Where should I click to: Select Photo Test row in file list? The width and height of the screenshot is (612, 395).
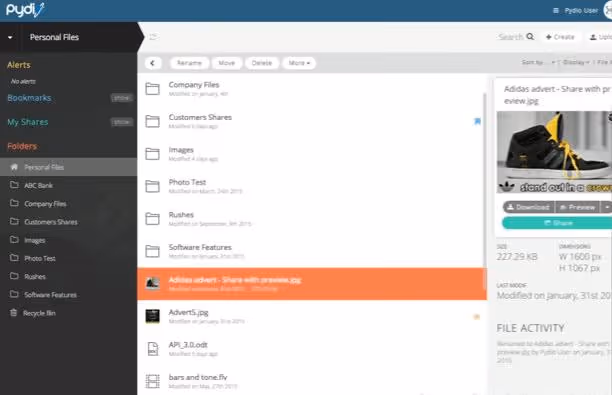coord(311,186)
